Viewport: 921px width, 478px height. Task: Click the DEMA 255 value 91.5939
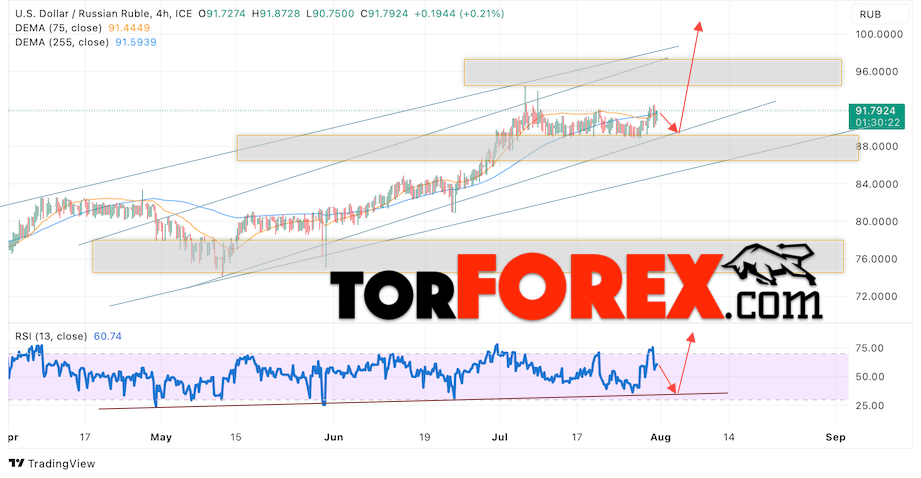coord(136,42)
